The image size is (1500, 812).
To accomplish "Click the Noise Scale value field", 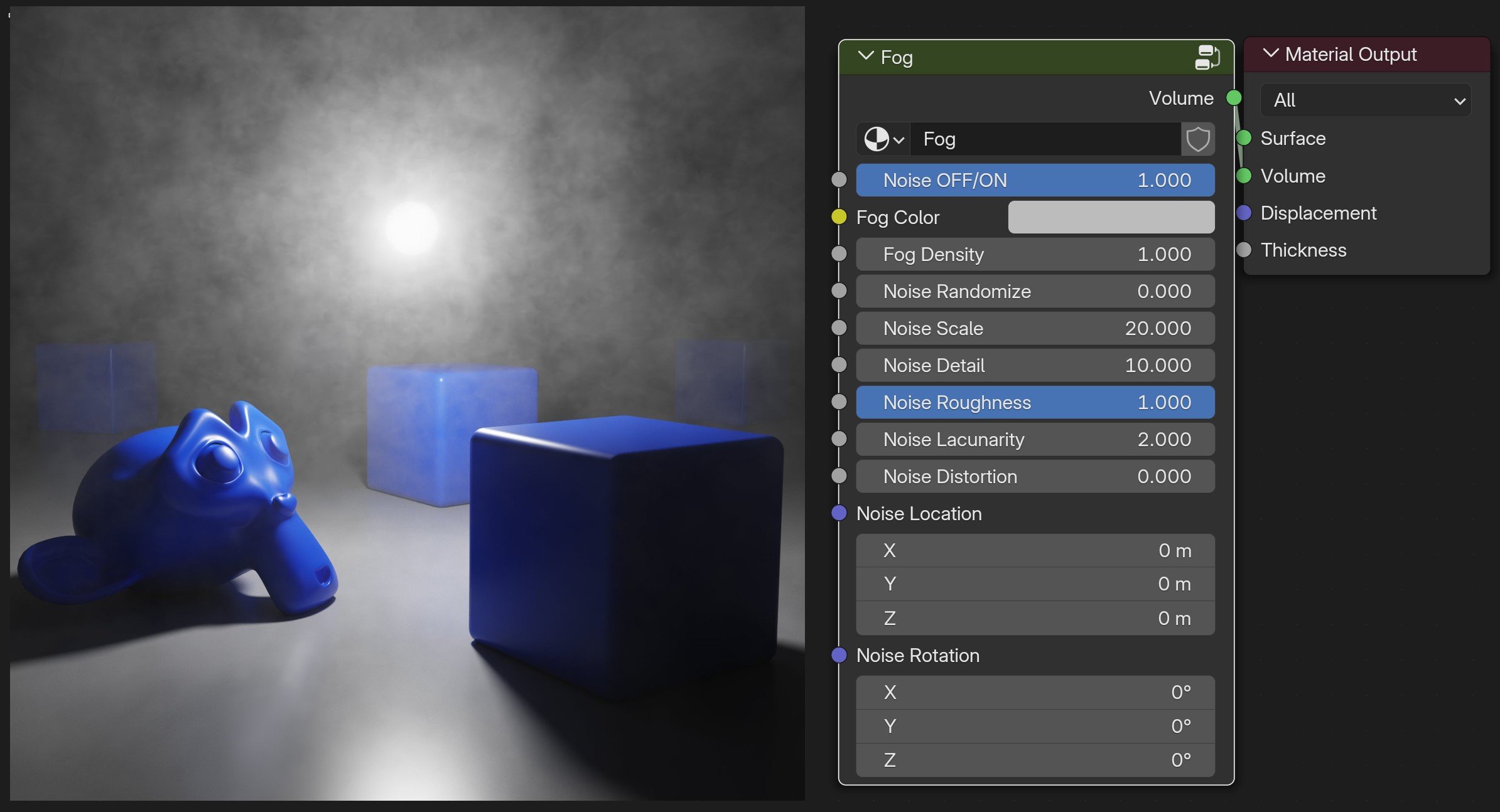I will pyautogui.click(x=1035, y=328).
